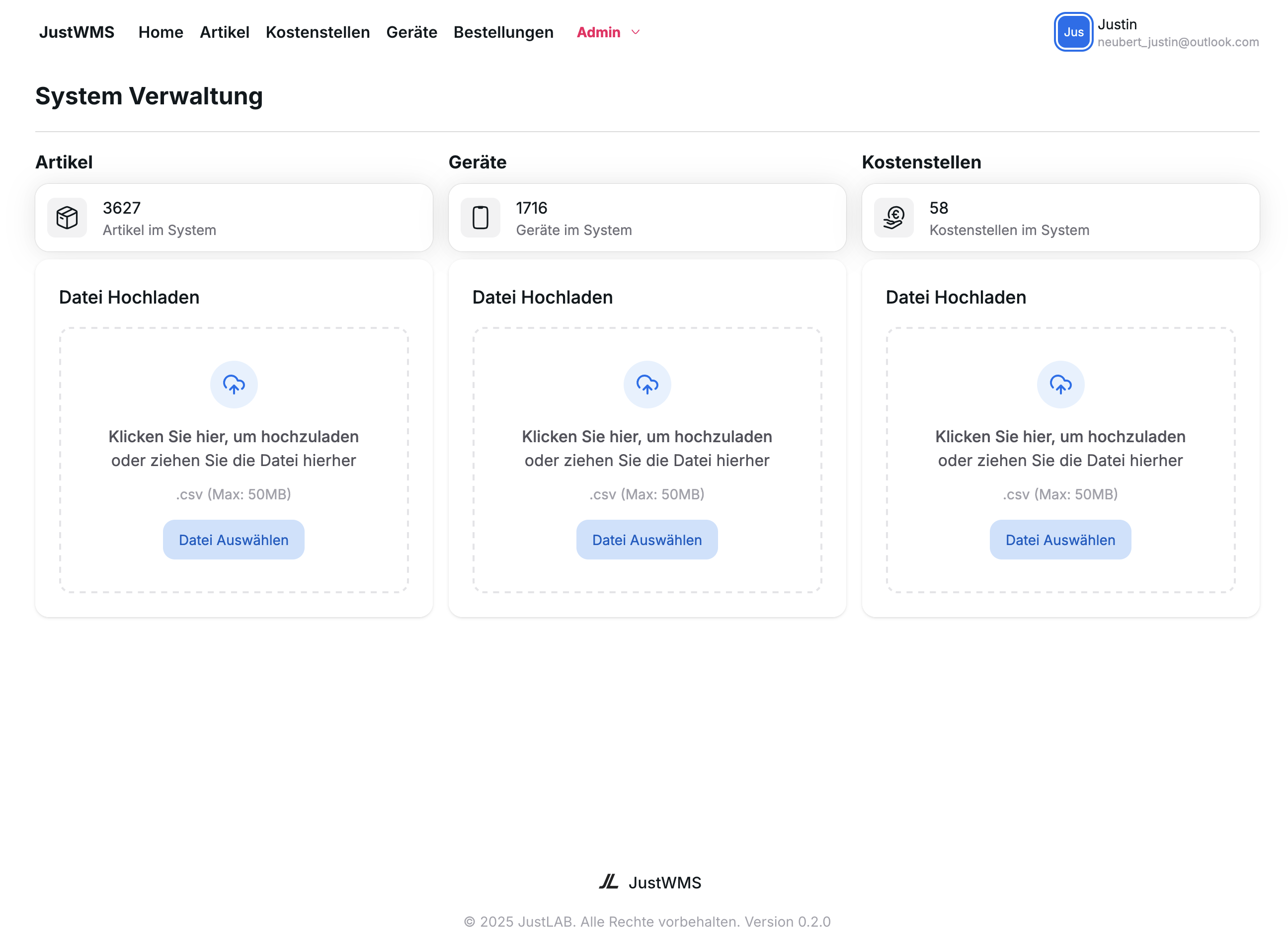Screen dimensions: 1288x951
Task: Click the JustWMS brand link in header
Action: click(77, 32)
